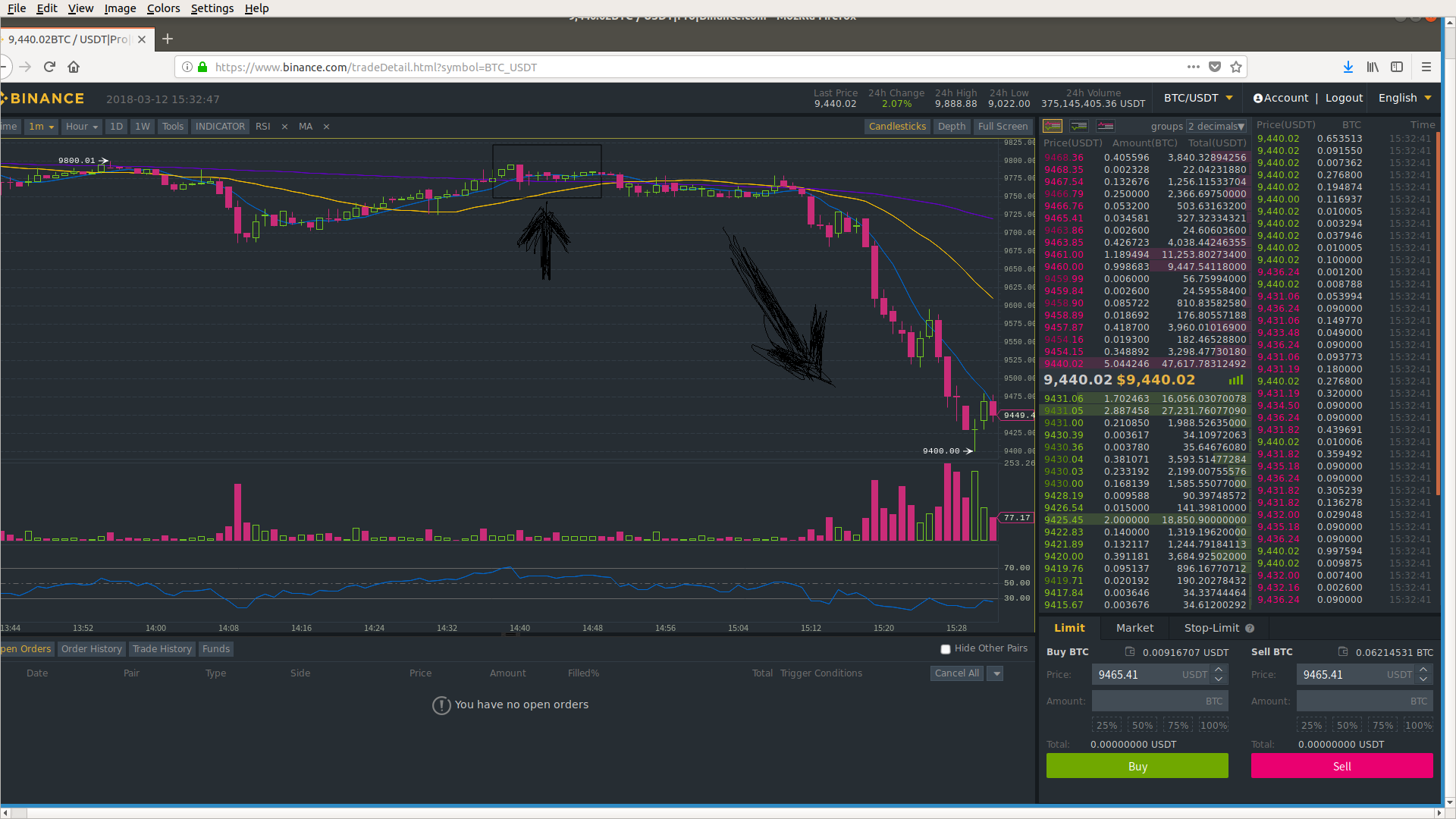Image resolution: width=1456 pixels, height=819 pixels.
Task: Click the Logout link
Action: click(1344, 98)
